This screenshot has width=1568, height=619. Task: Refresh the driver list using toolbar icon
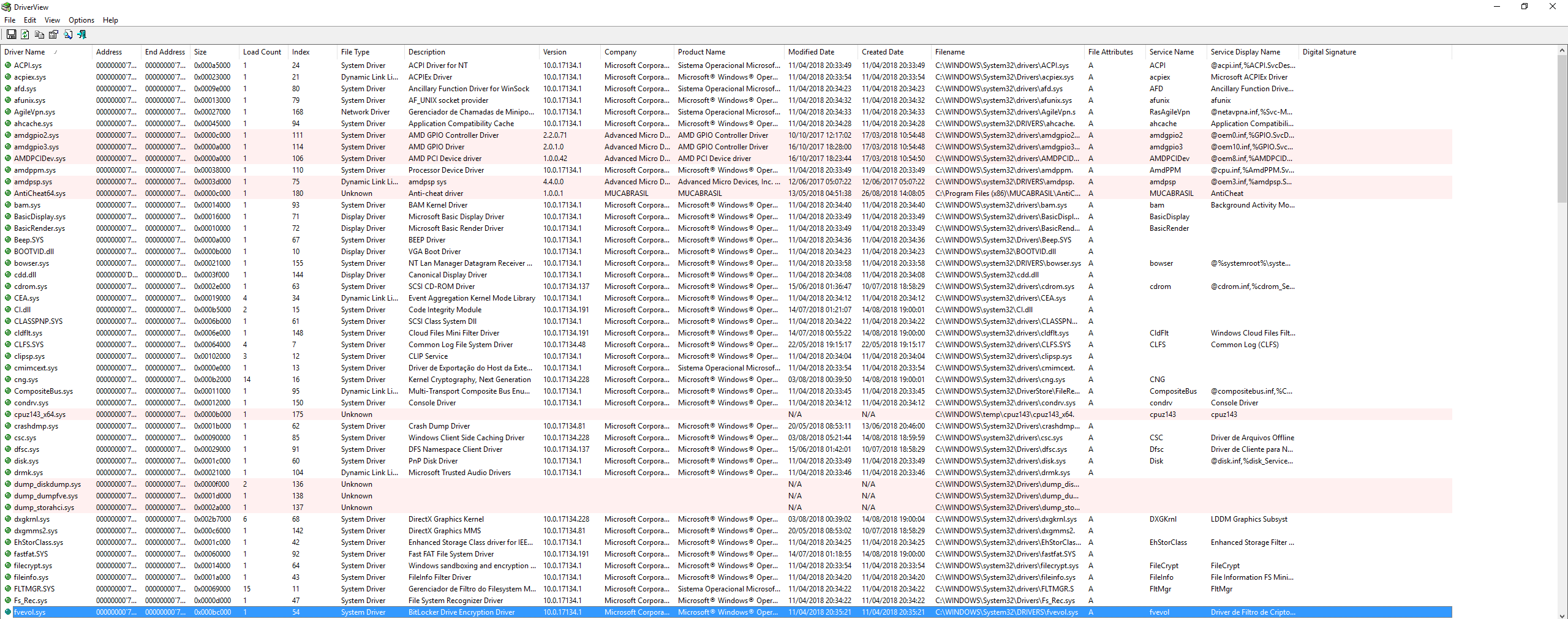[25, 35]
